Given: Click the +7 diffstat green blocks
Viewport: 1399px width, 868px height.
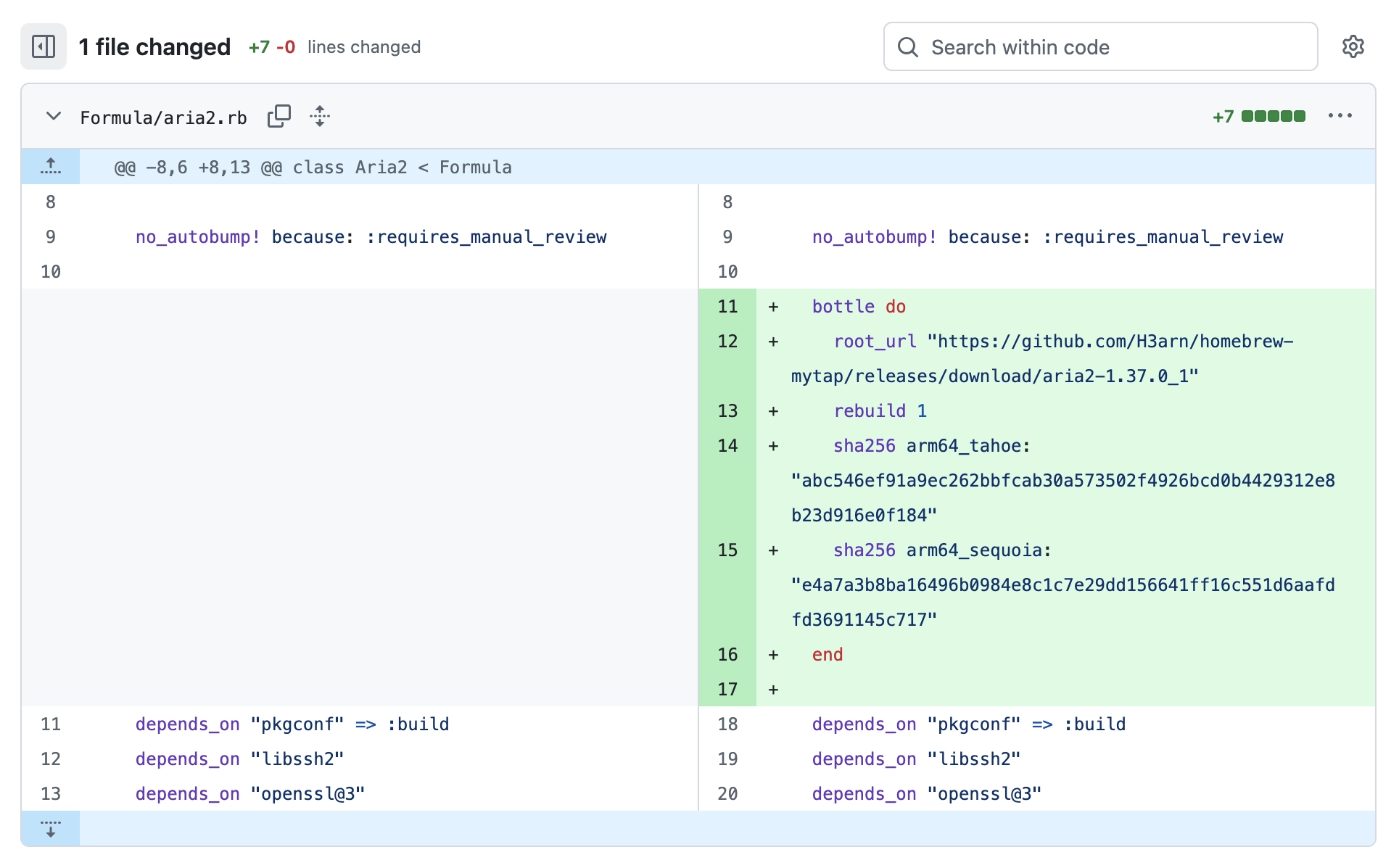Looking at the screenshot, I should click(1273, 116).
